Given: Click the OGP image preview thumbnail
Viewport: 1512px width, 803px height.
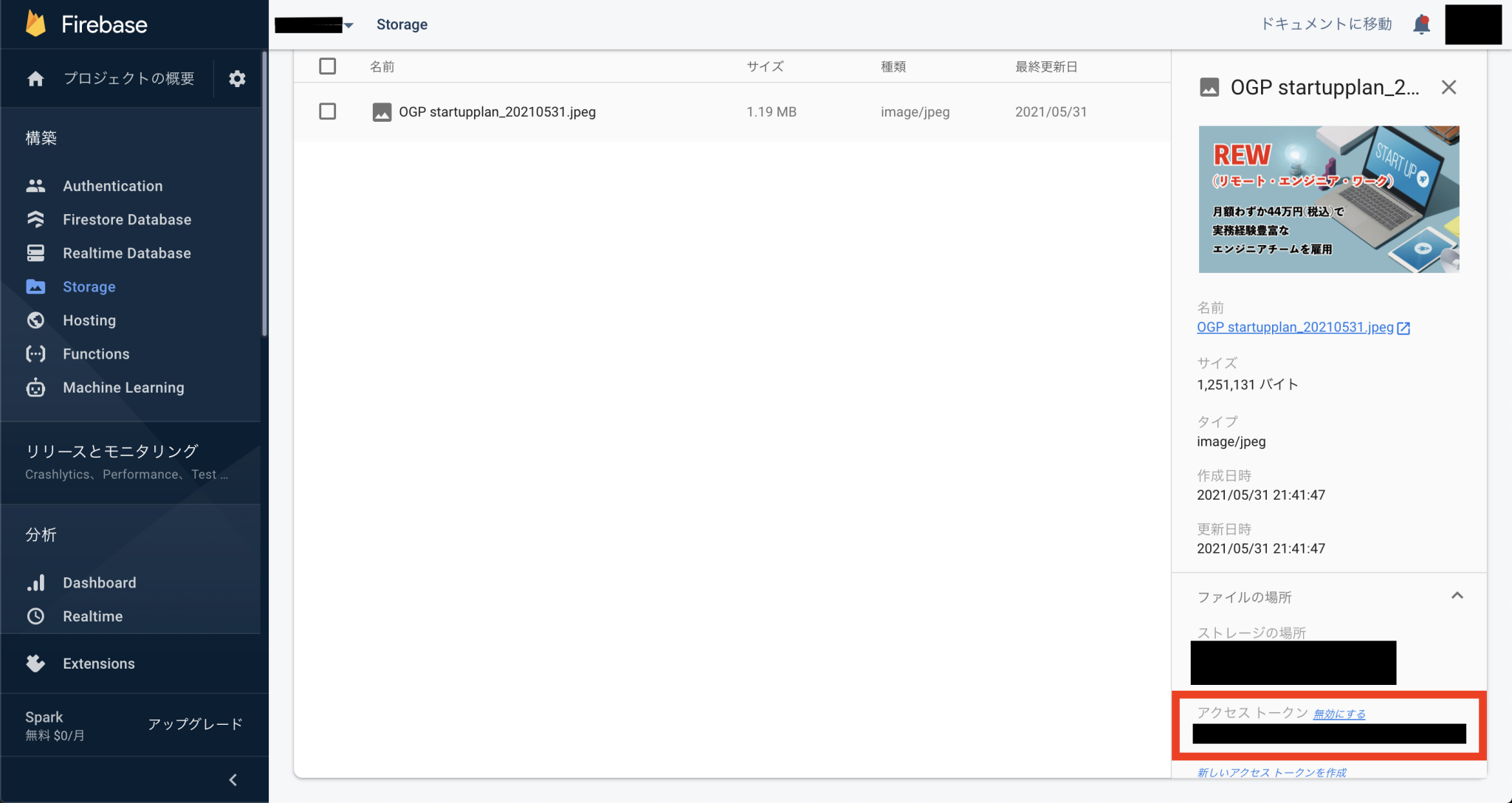Looking at the screenshot, I should [1327, 199].
